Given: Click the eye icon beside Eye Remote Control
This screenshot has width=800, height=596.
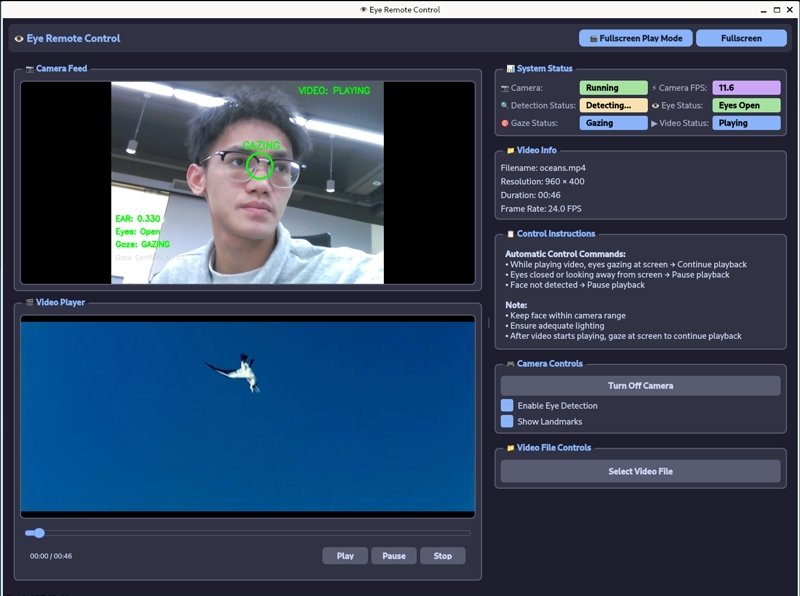Looking at the screenshot, I should click(19, 39).
